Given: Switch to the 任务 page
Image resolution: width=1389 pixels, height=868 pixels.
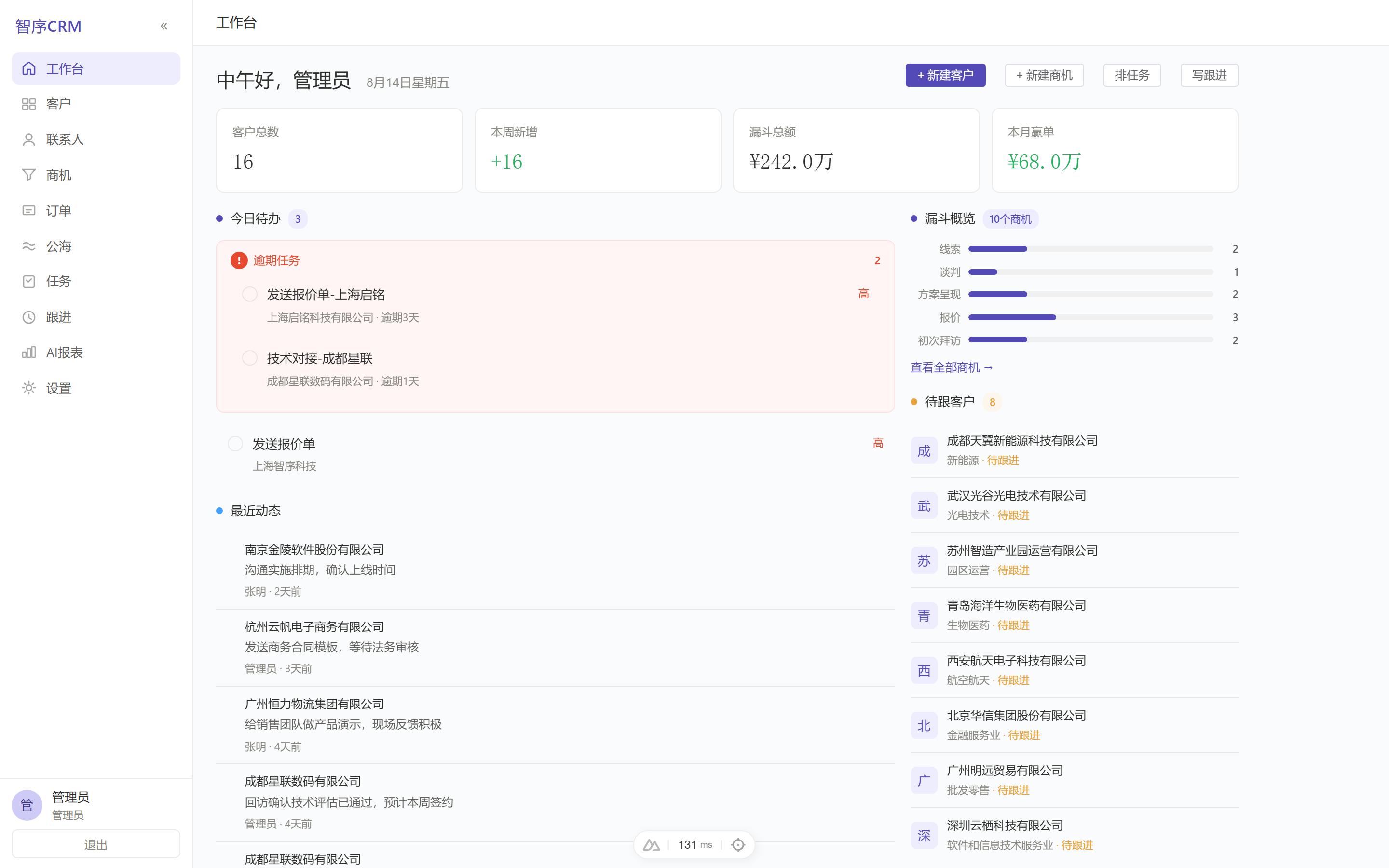Looking at the screenshot, I should point(96,281).
